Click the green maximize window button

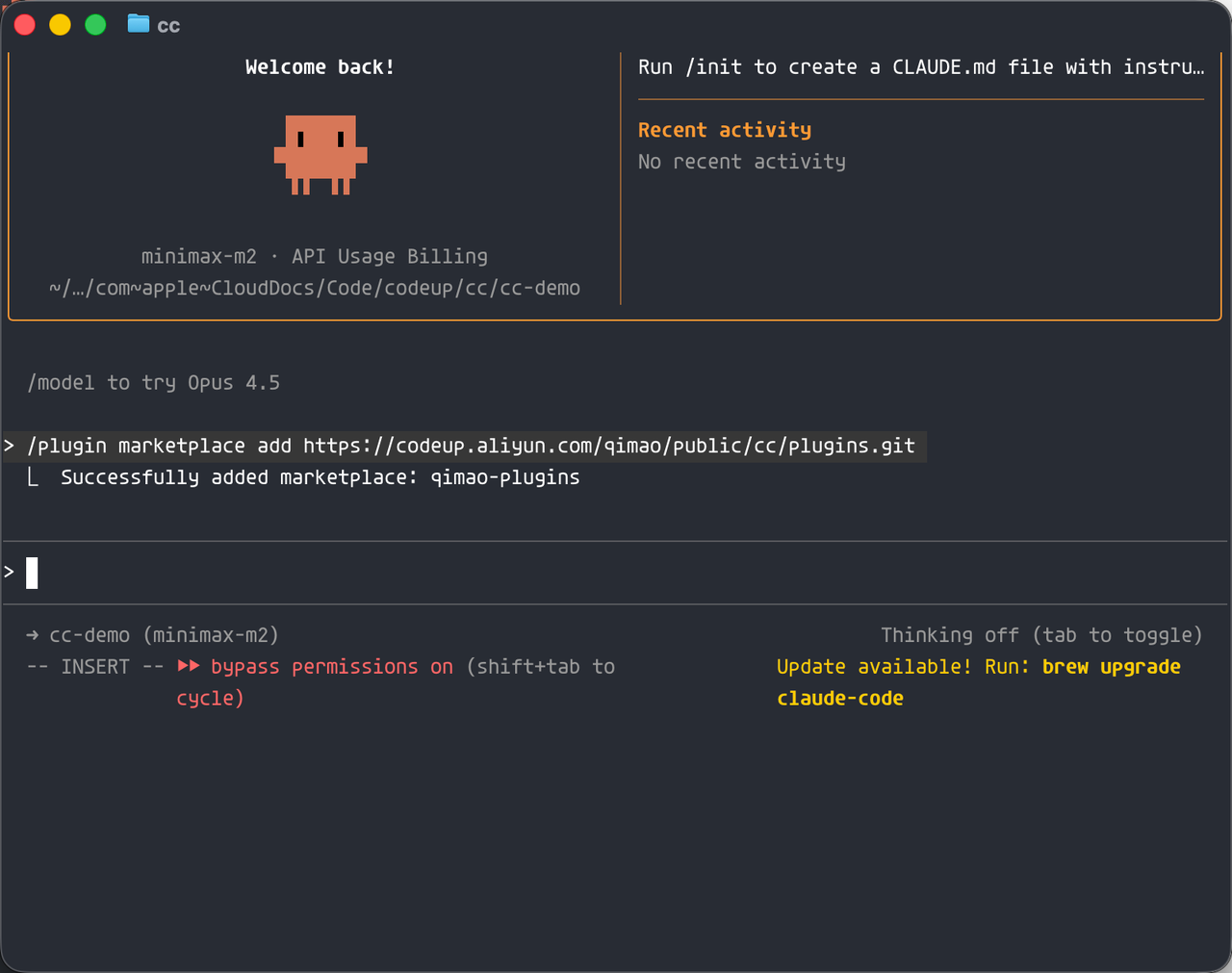point(95,25)
